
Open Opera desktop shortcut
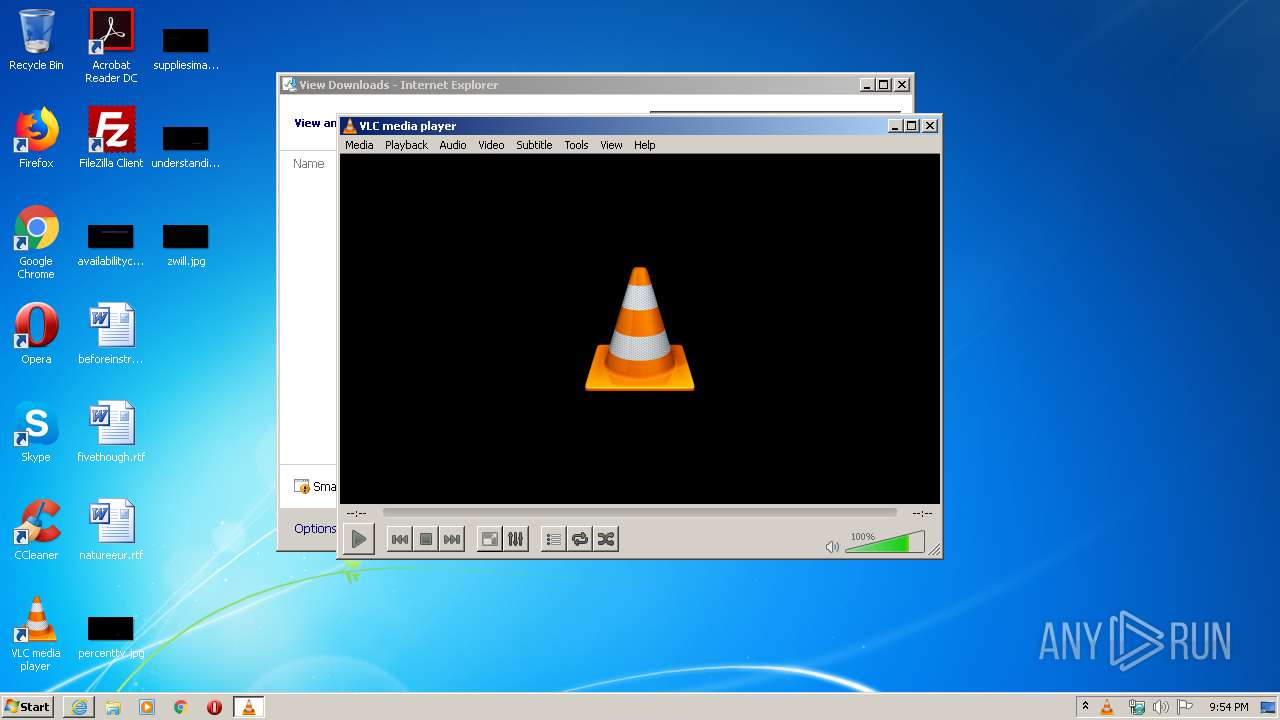(x=36, y=334)
